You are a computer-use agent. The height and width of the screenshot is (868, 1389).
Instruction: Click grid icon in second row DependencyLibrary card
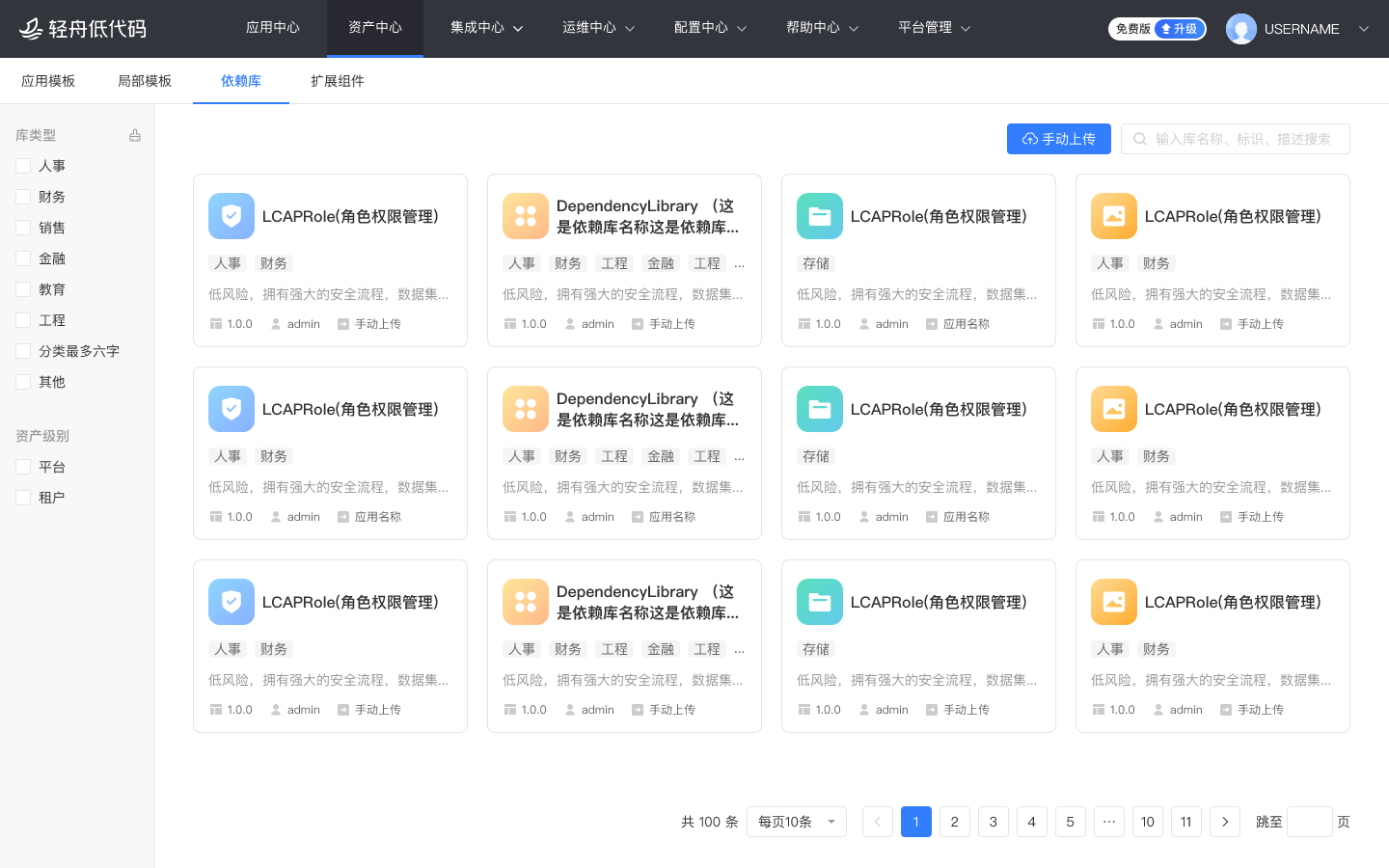tap(526, 409)
